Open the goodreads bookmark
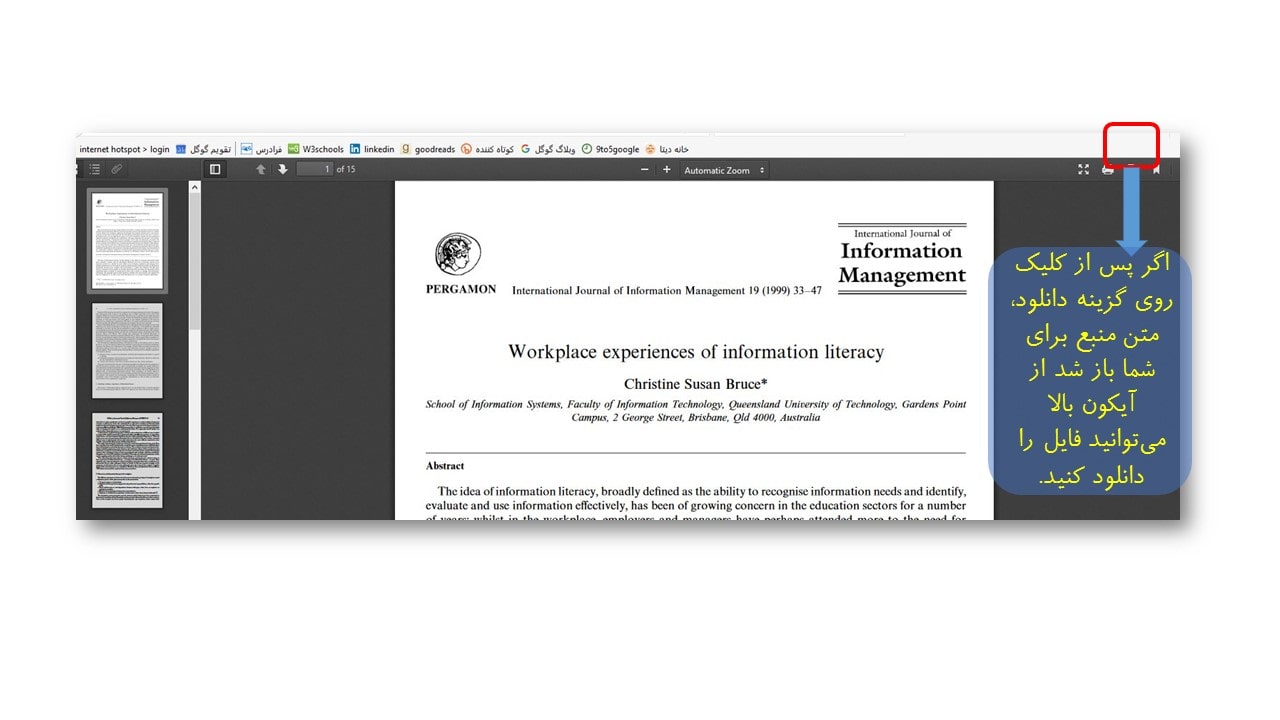This screenshot has height=720, width=1280. [x=428, y=149]
